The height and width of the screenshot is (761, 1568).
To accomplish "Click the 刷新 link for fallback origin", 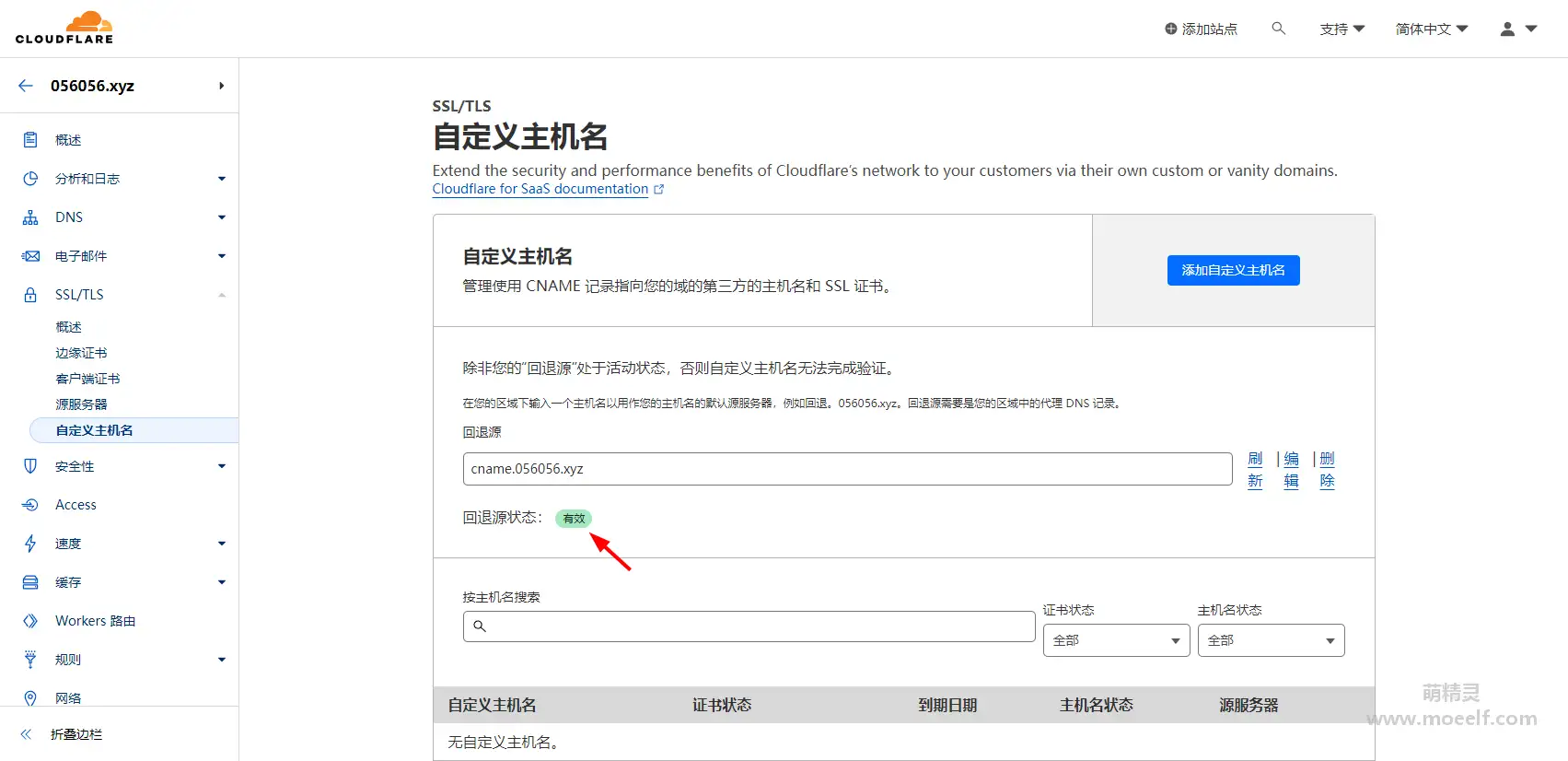I will coord(1255,470).
